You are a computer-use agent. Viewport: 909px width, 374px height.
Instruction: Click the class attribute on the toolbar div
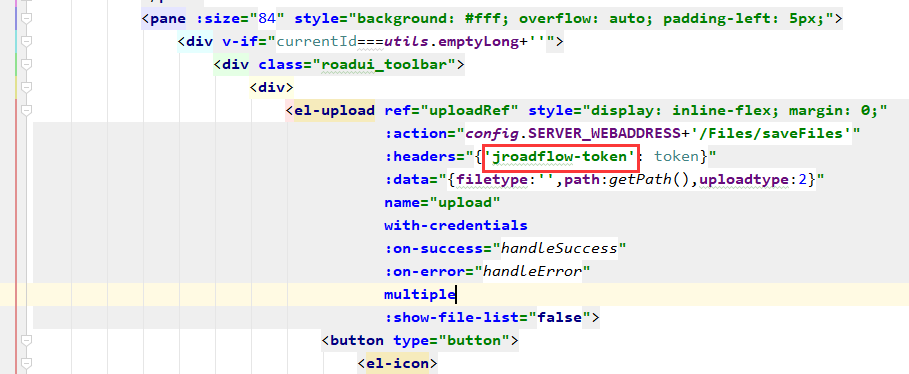pos(281,64)
